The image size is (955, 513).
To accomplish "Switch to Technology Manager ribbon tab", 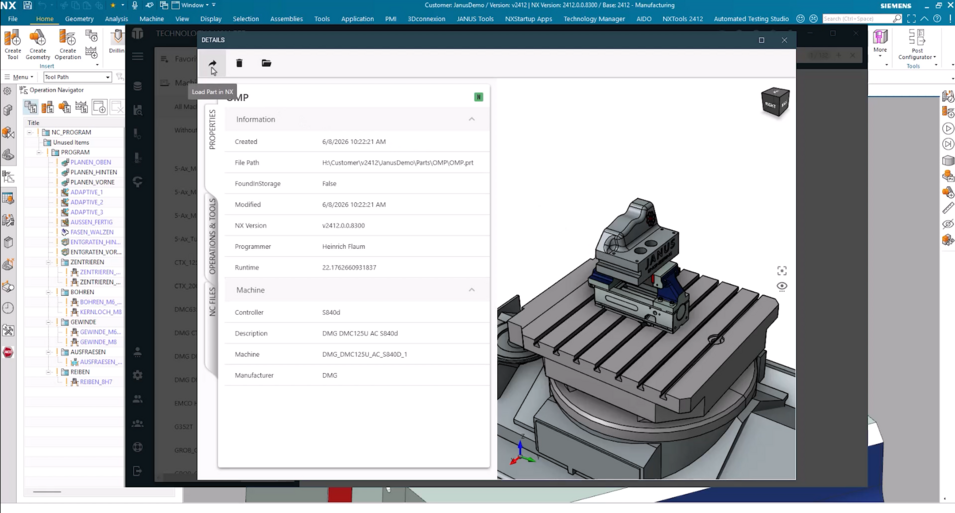I will click(594, 19).
